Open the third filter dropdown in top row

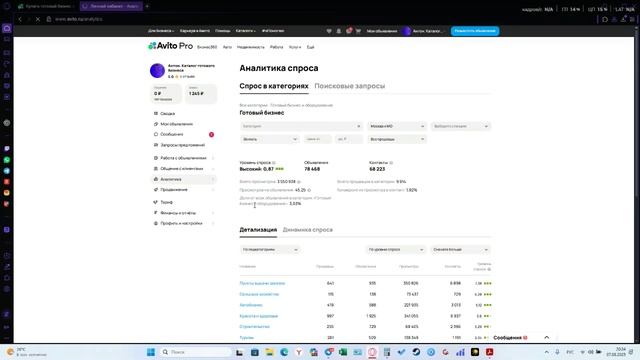point(461,127)
